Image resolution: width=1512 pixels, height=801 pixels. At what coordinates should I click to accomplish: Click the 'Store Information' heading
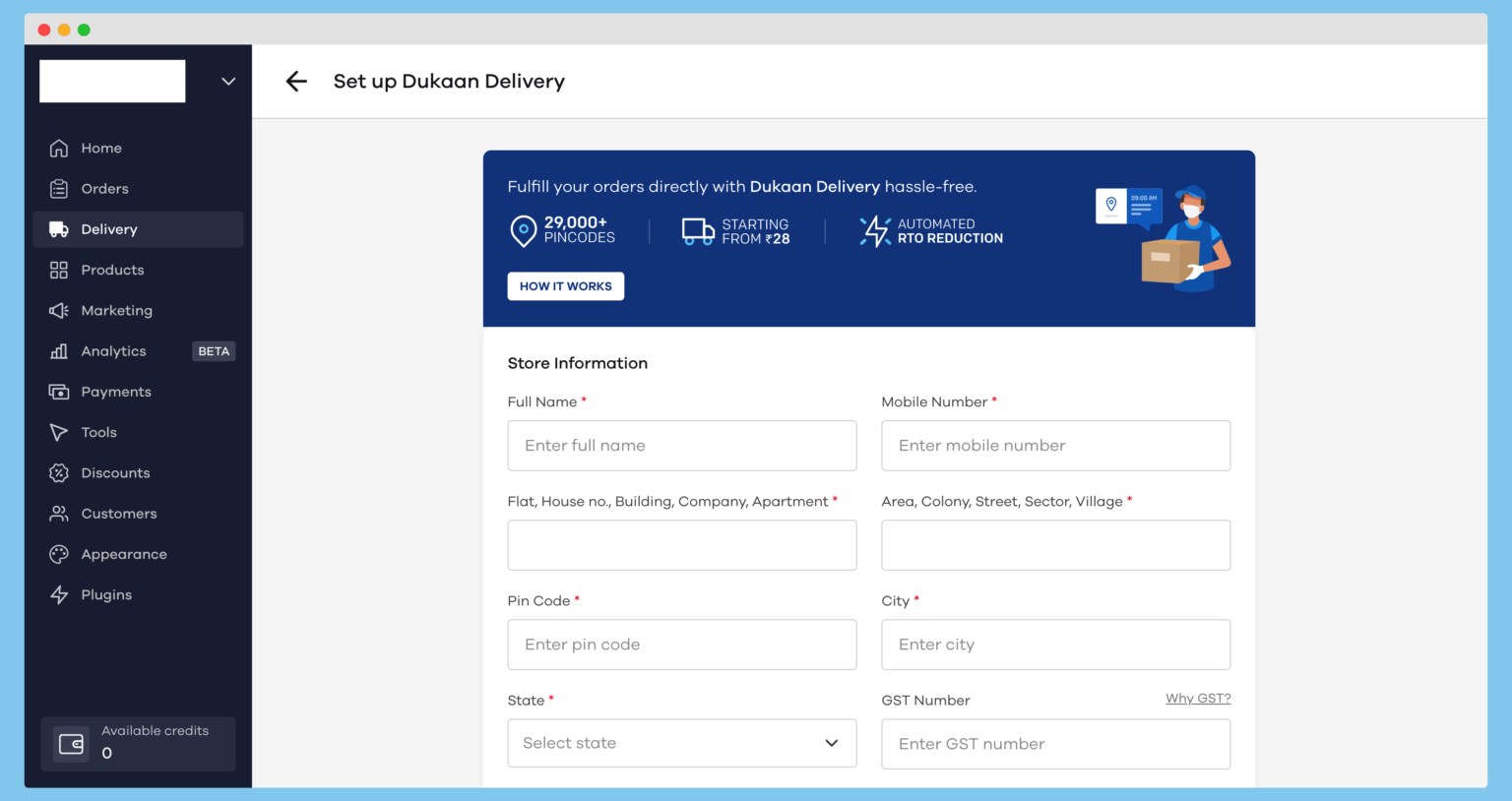[x=578, y=363]
